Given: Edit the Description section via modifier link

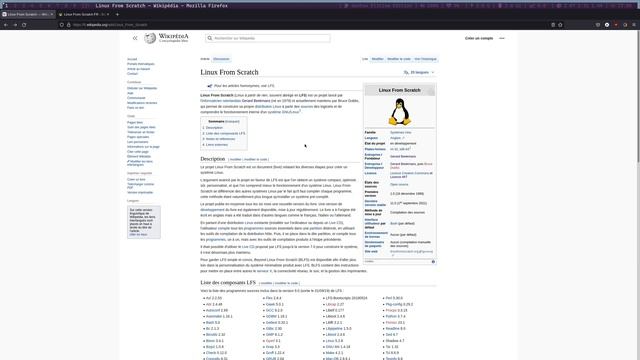Looking at the screenshot, I should 236,160.
